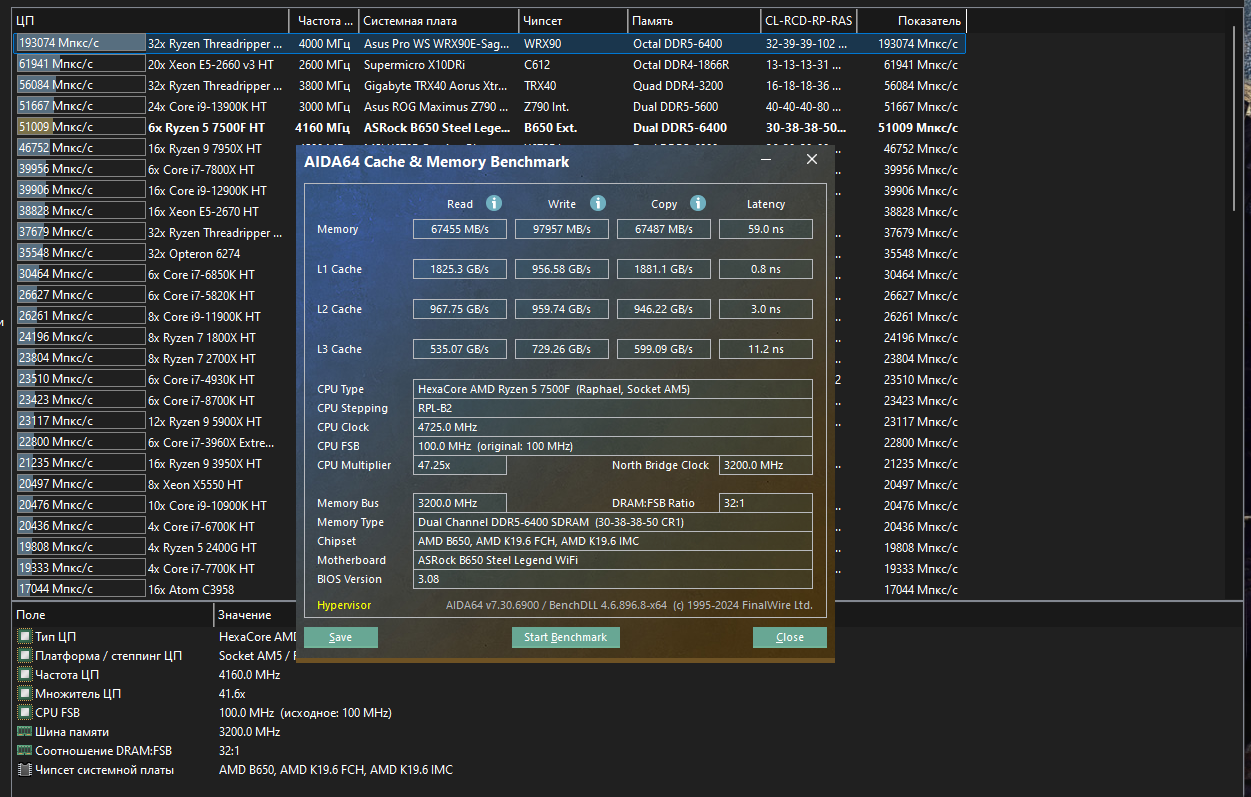Click the DRAM:FSB Ratio field 32:1

click(766, 503)
